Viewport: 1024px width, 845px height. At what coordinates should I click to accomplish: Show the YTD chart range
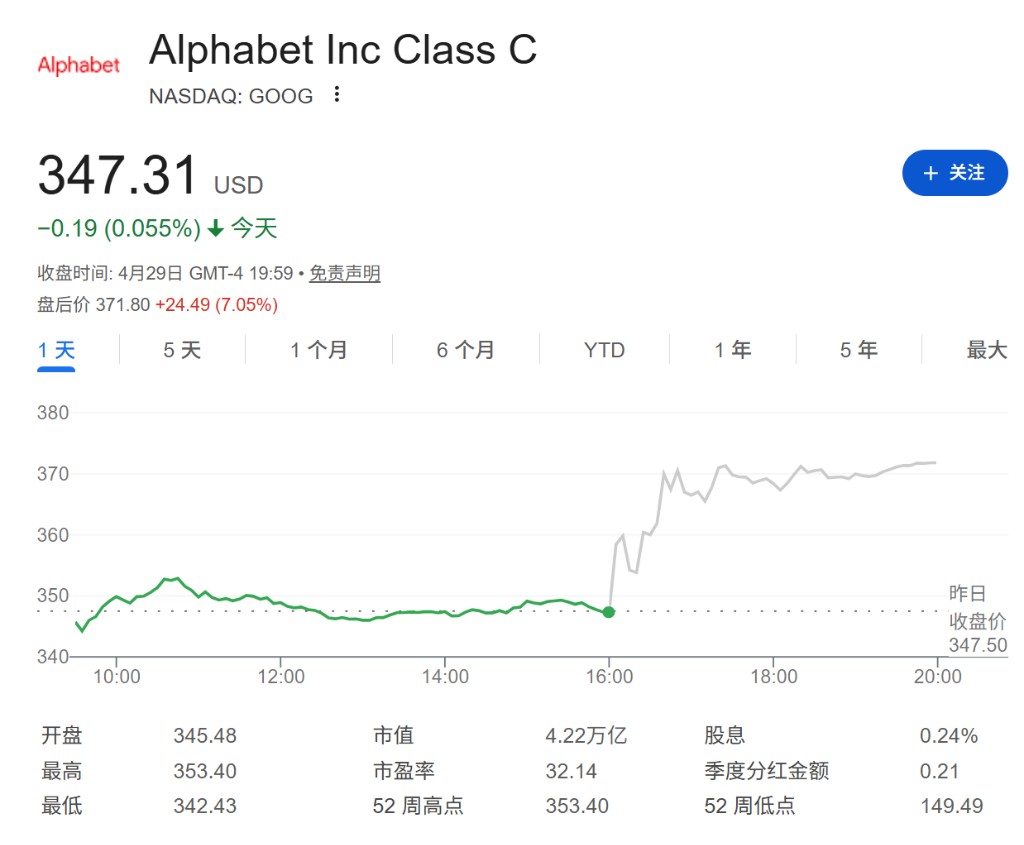pyautogui.click(x=604, y=350)
